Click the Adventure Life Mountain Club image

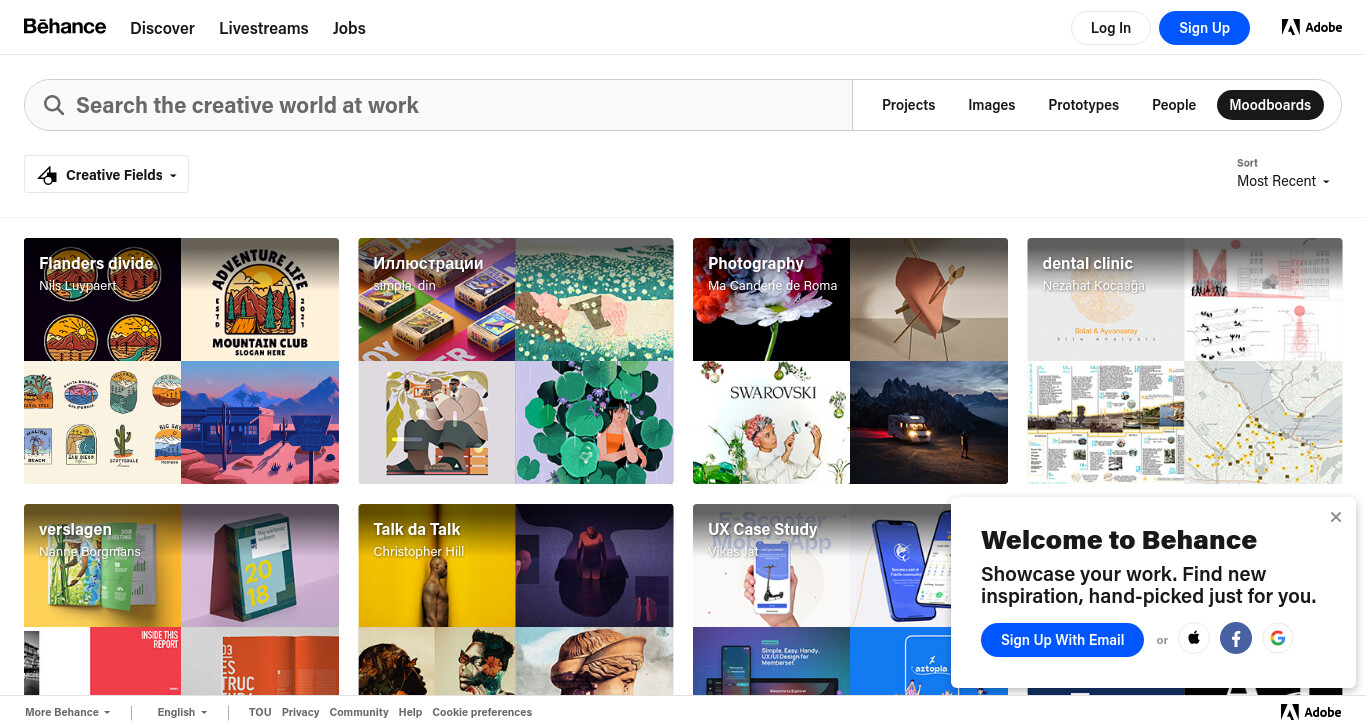(x=260, y=300)
